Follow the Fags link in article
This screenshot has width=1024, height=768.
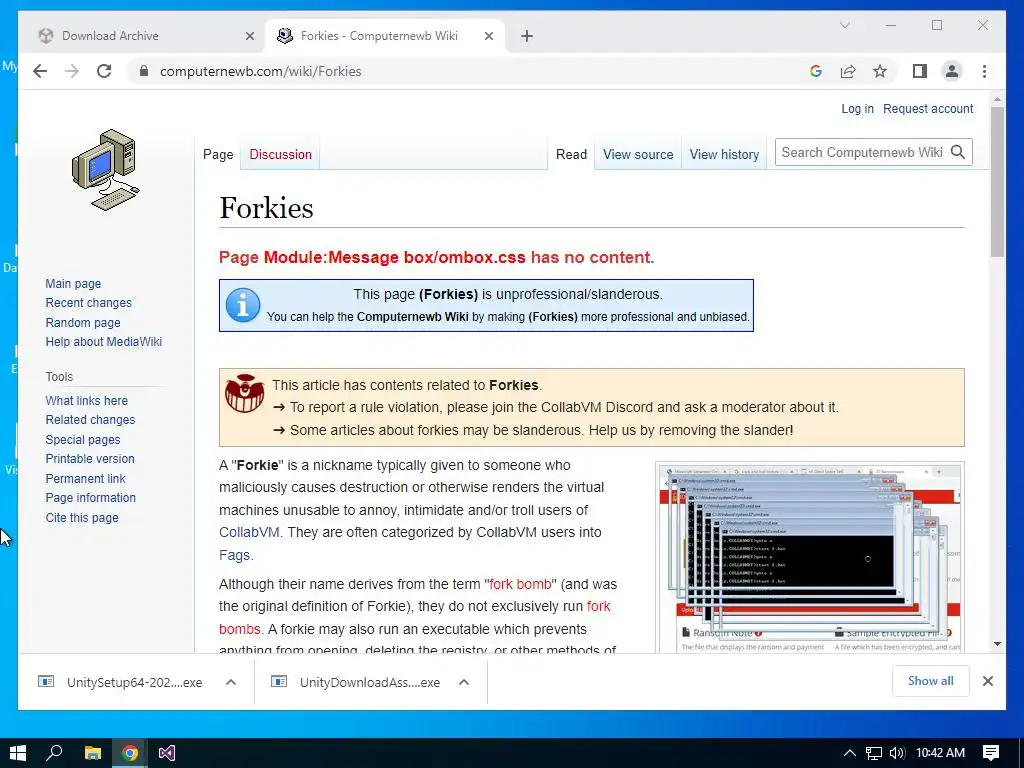[x=234, y=555]
